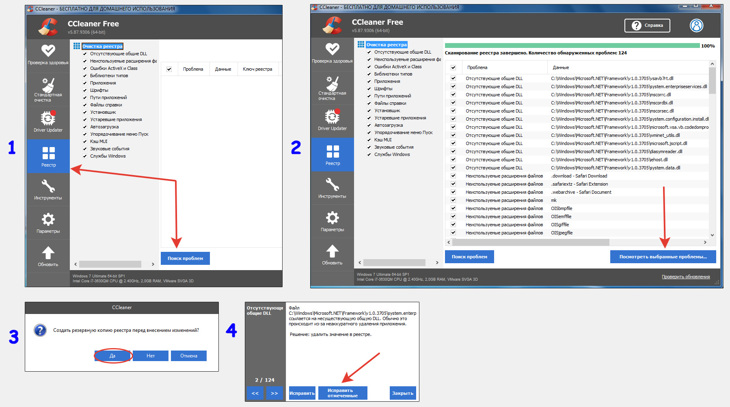Select Реестр in window 1 sidebar

[48, 156]
